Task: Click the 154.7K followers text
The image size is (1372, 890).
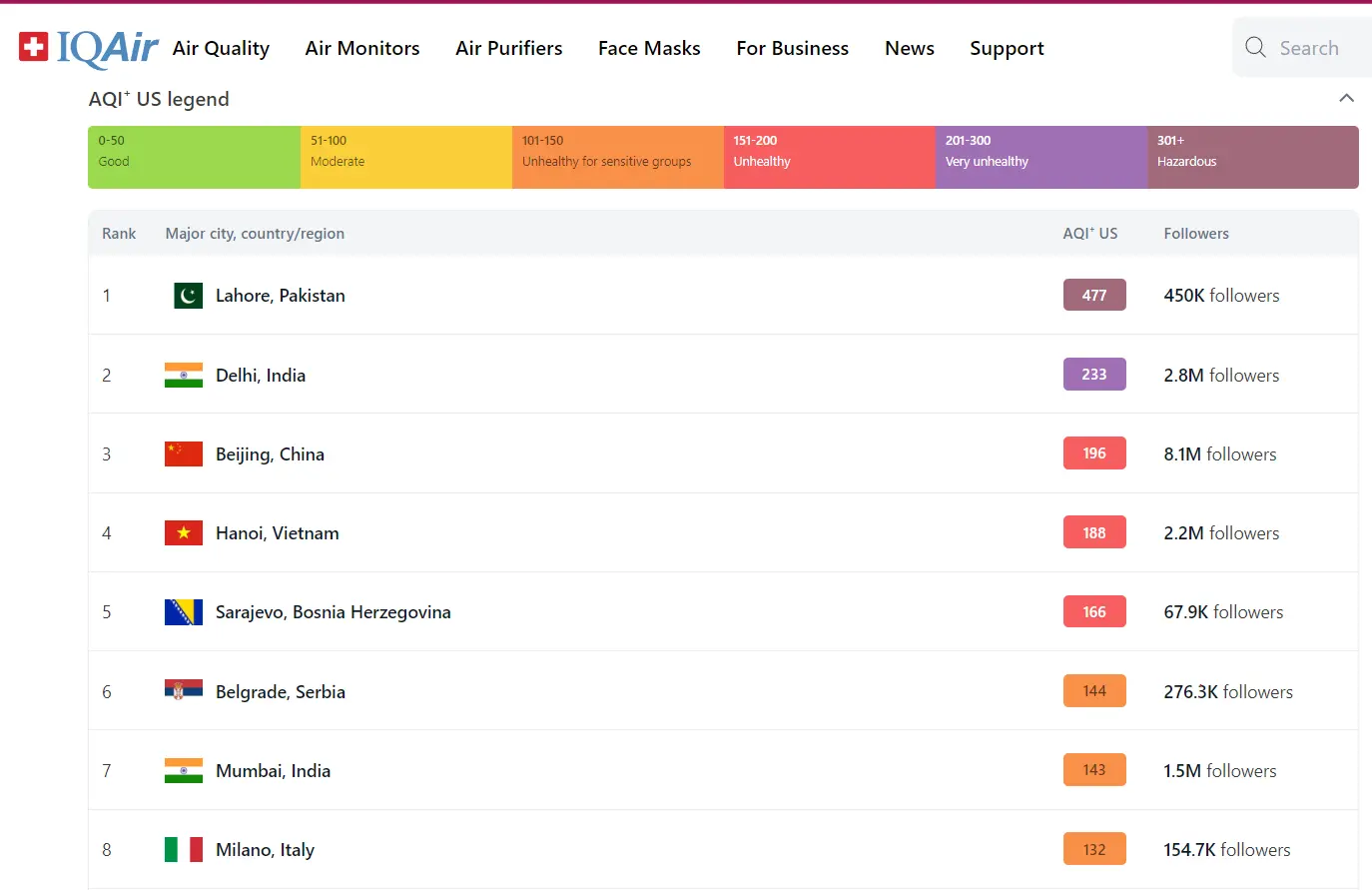Action: click(x=1227, y=850)
